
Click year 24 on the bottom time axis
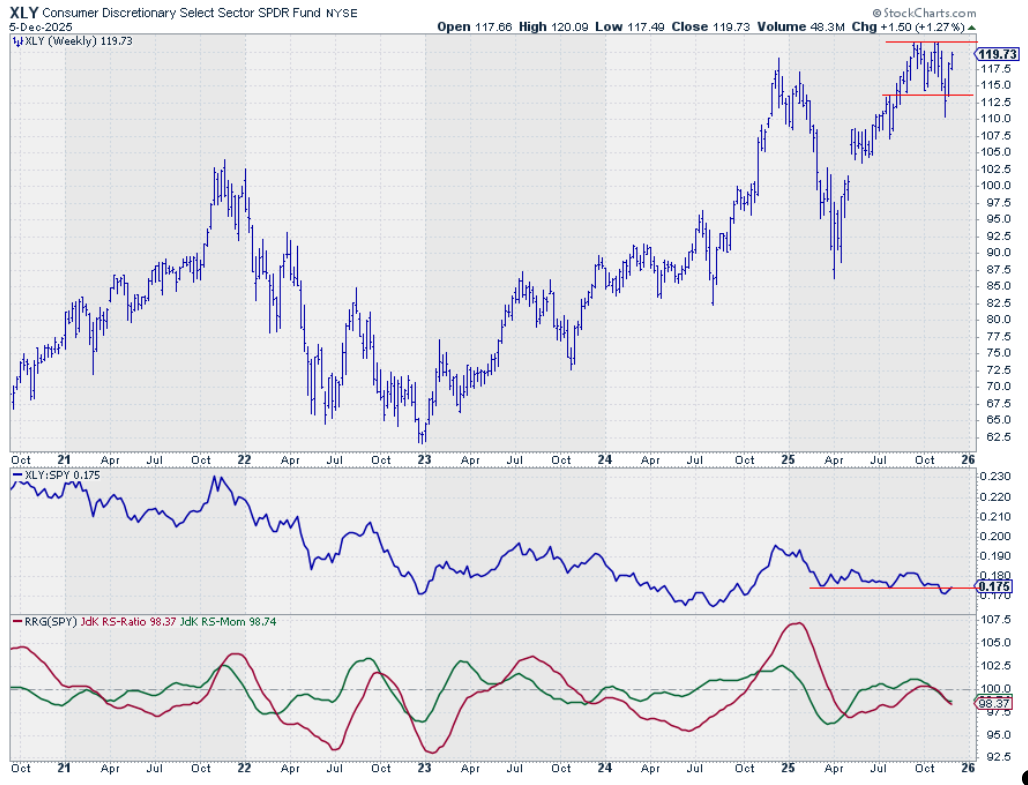pyautogui.click(x=604, y=768)
